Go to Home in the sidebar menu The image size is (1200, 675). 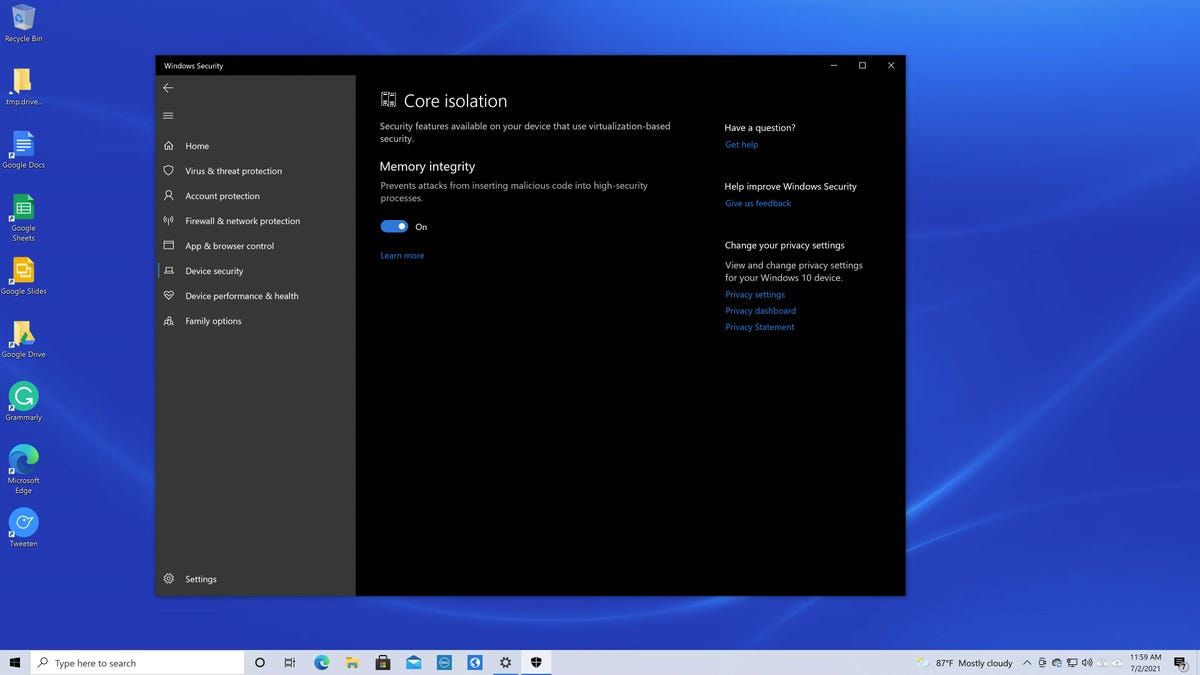tap(197, 145)
